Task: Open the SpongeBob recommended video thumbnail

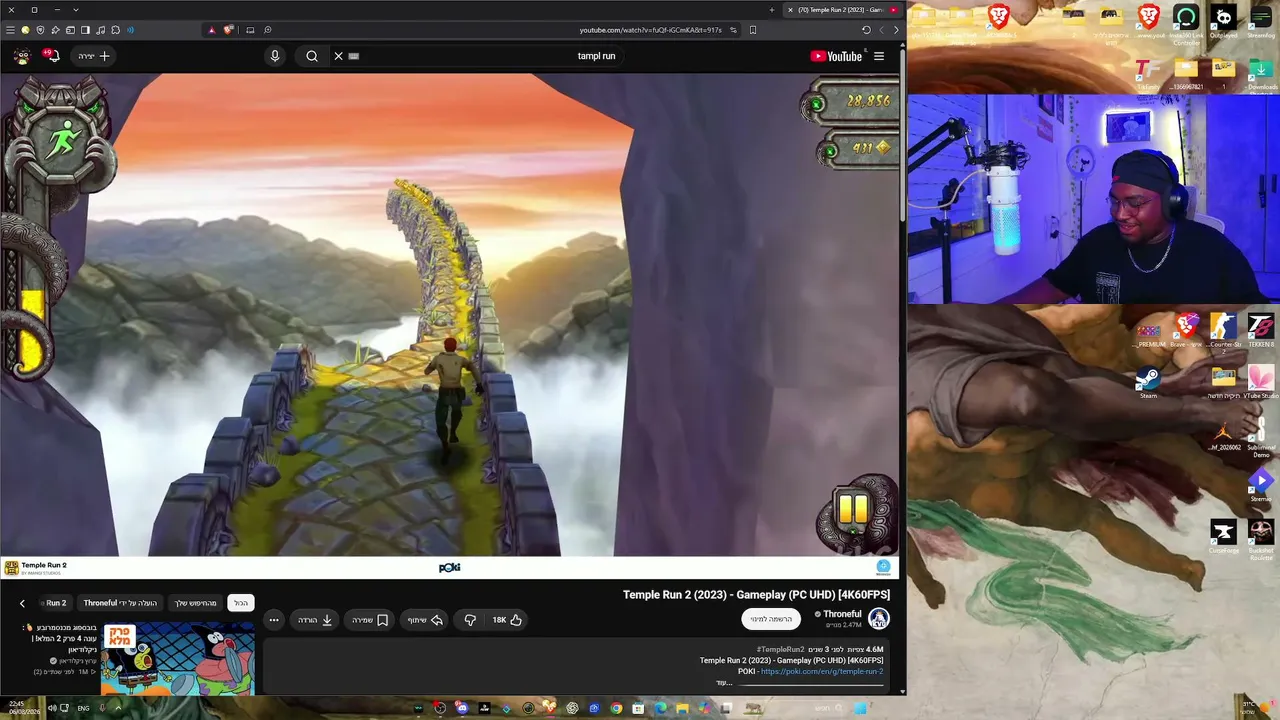Action: click(x=178, y=659)
